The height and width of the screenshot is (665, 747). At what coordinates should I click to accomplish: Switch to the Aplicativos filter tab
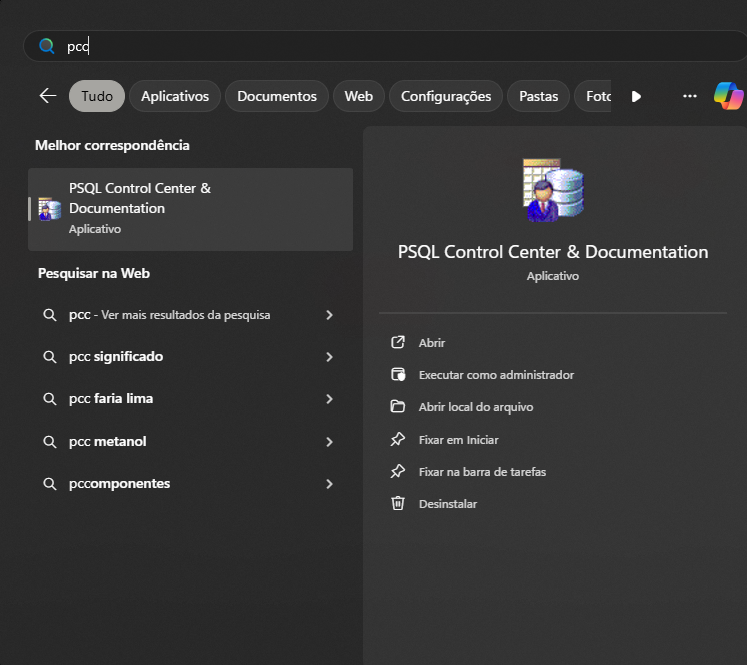(x=175, y=96)
